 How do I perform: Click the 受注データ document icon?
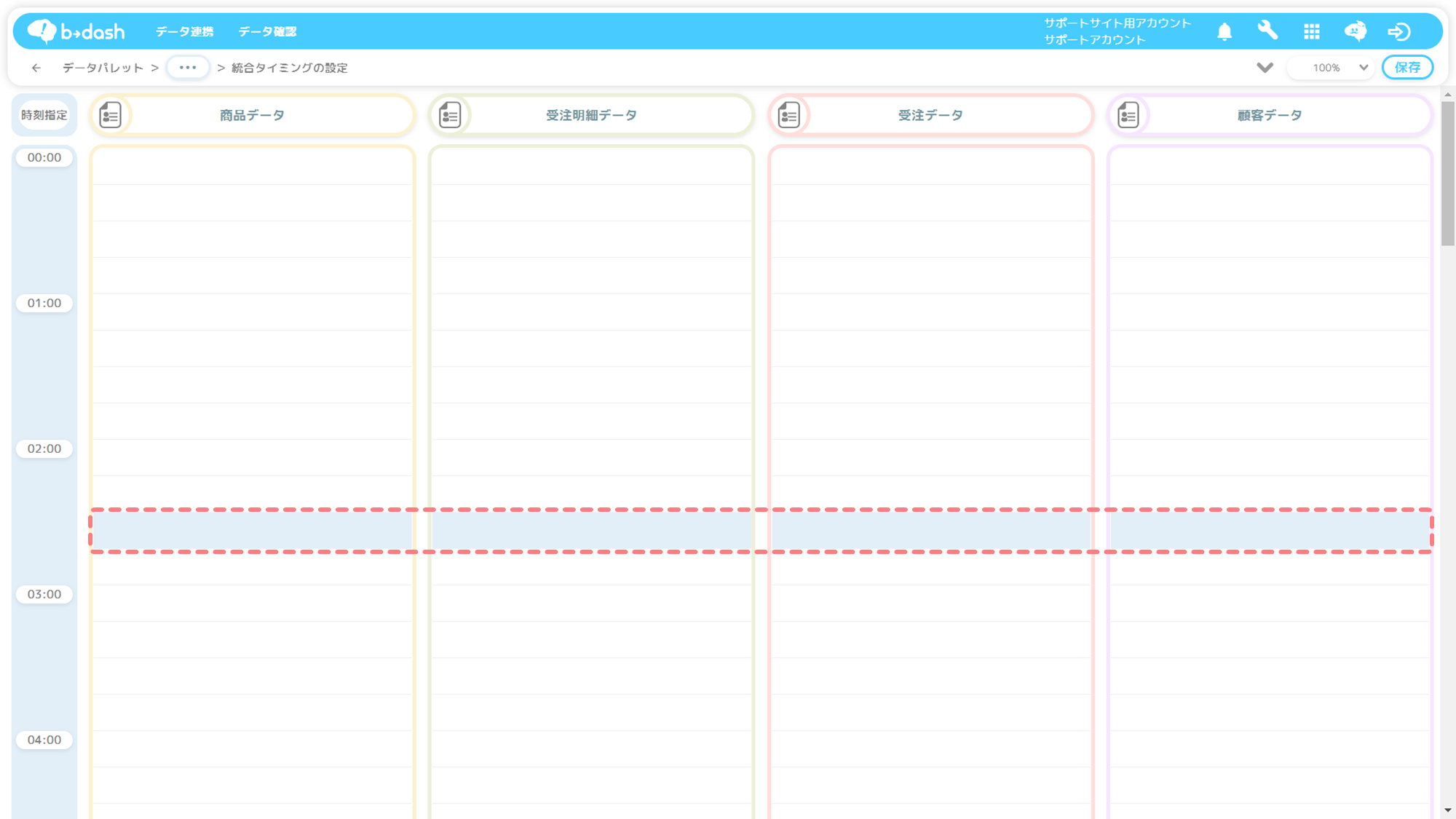coord(789,115)
